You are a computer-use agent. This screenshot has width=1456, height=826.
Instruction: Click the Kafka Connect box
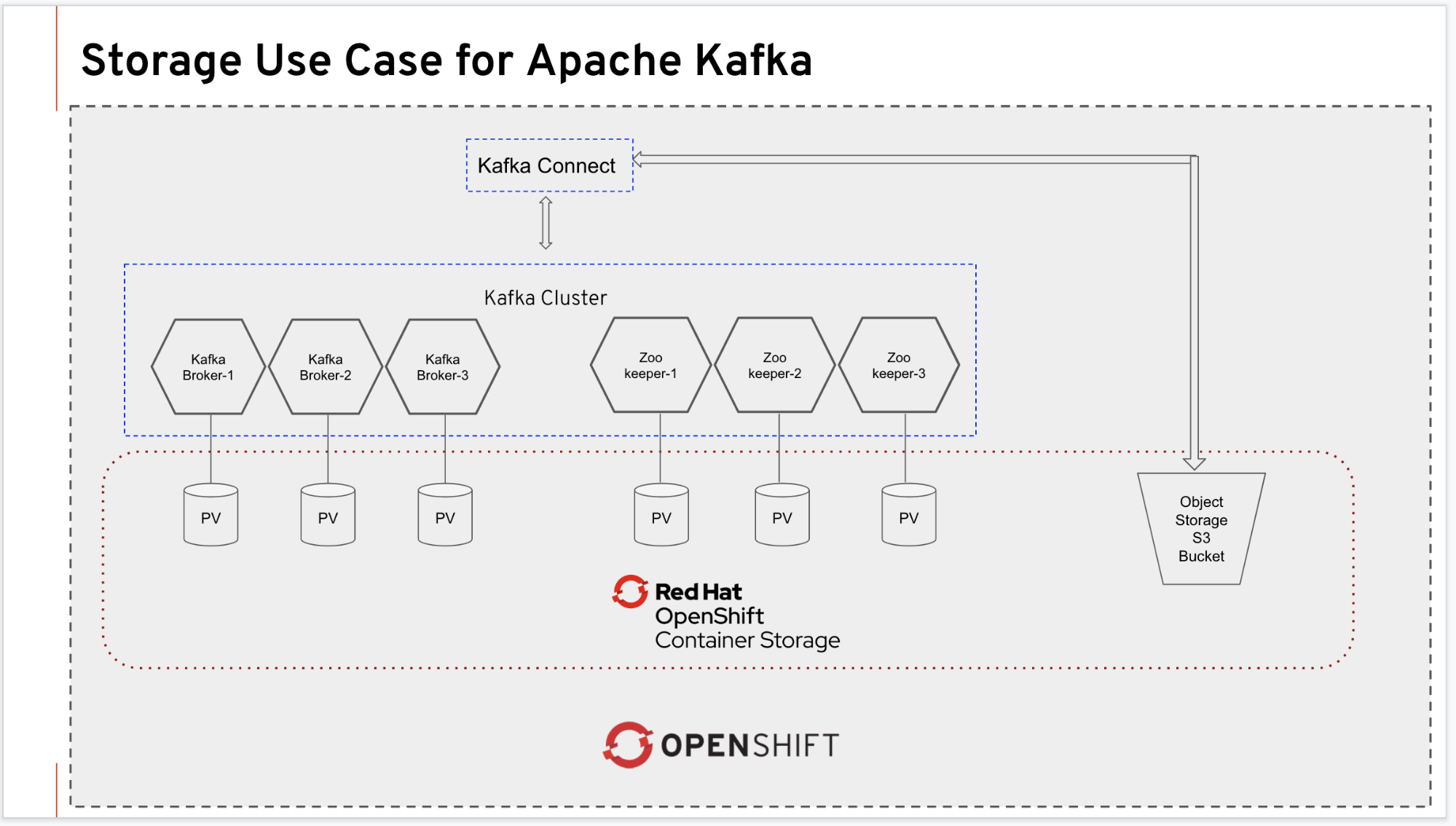549,165
